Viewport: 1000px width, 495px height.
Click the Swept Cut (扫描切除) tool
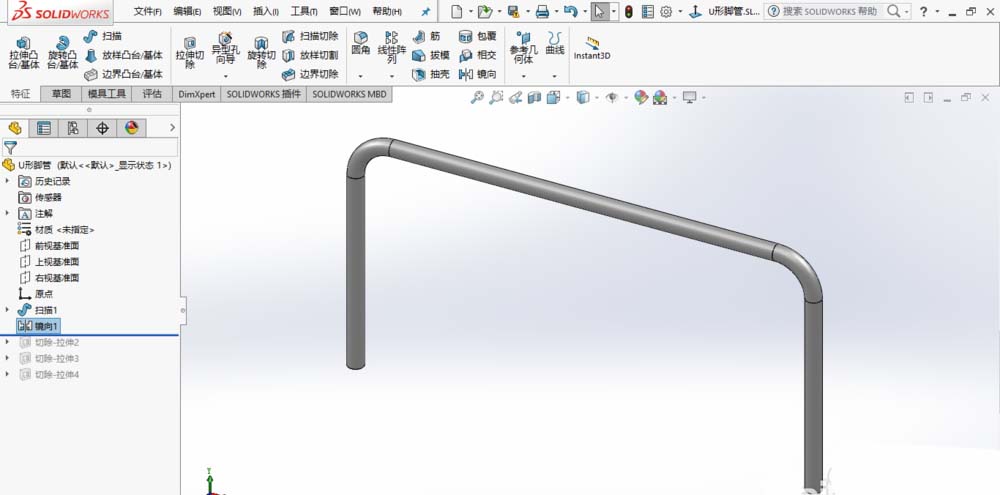point(310,36)
